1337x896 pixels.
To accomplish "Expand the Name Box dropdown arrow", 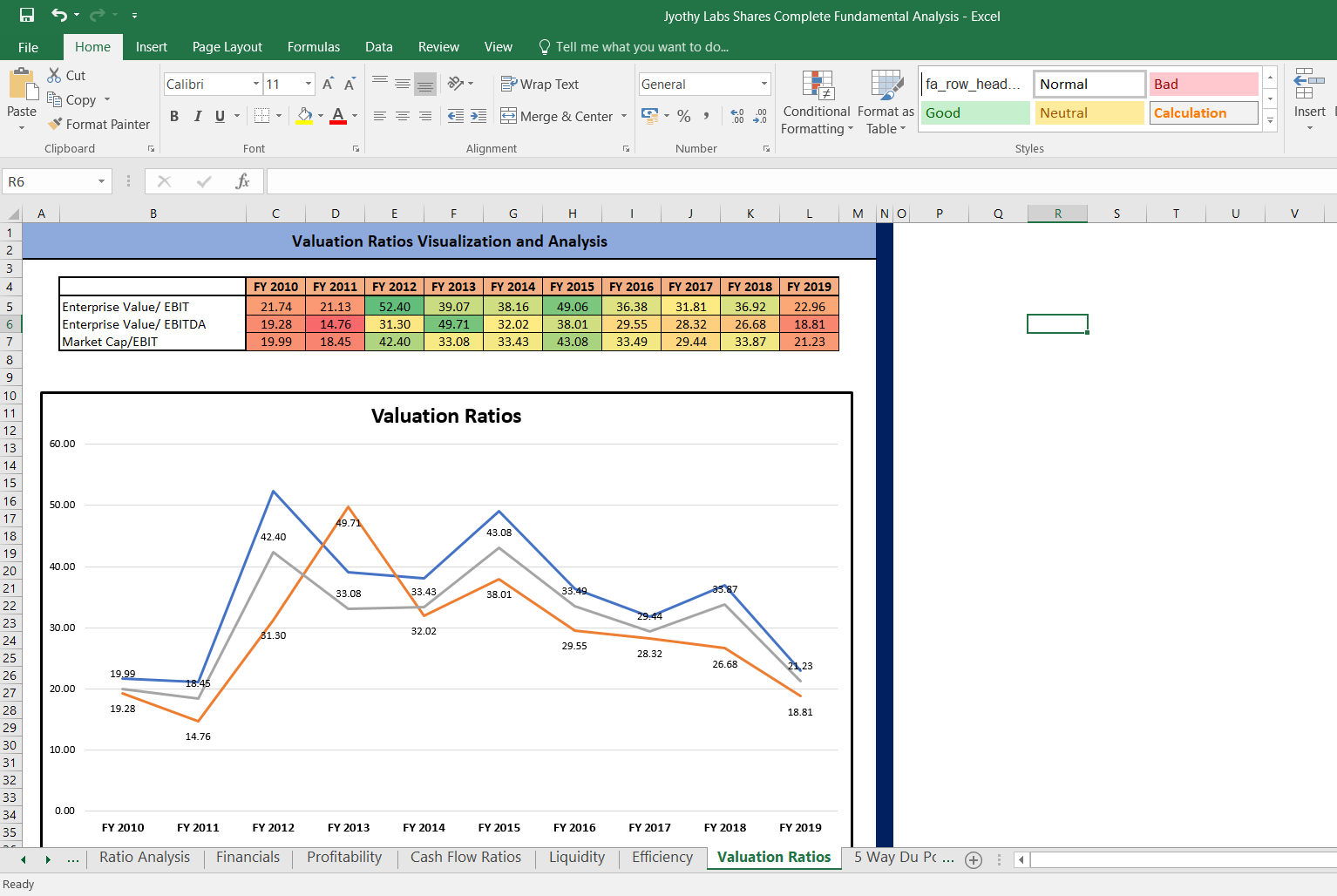I will click(102, 181).
